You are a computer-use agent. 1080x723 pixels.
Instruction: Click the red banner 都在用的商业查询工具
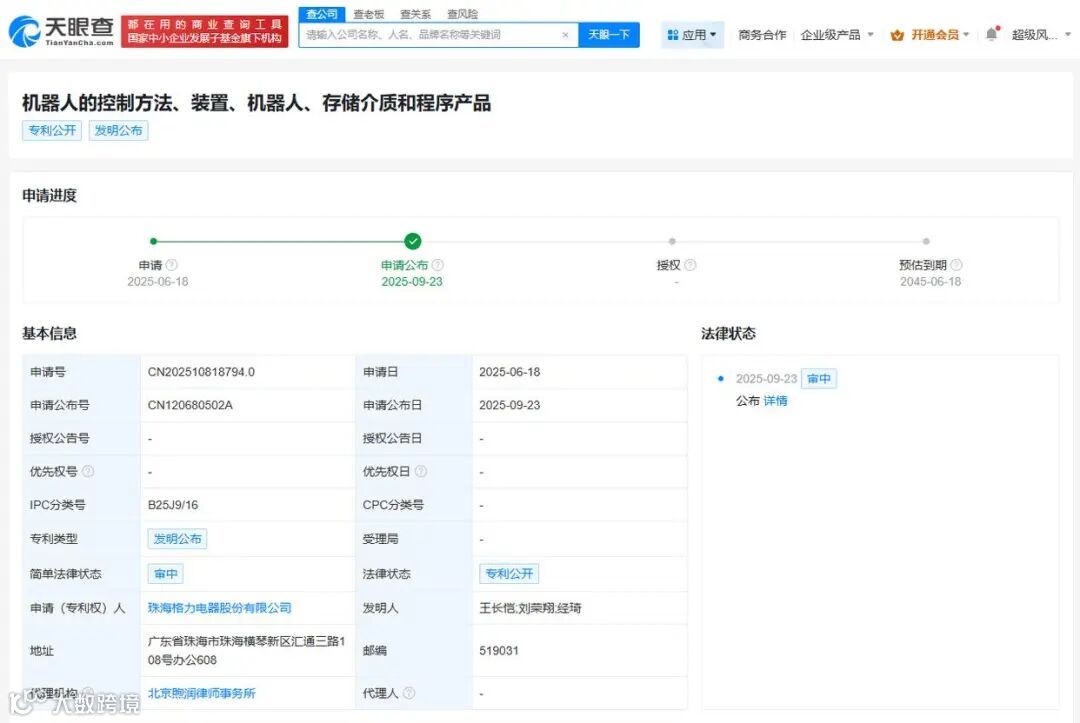[x=205, y=32]
